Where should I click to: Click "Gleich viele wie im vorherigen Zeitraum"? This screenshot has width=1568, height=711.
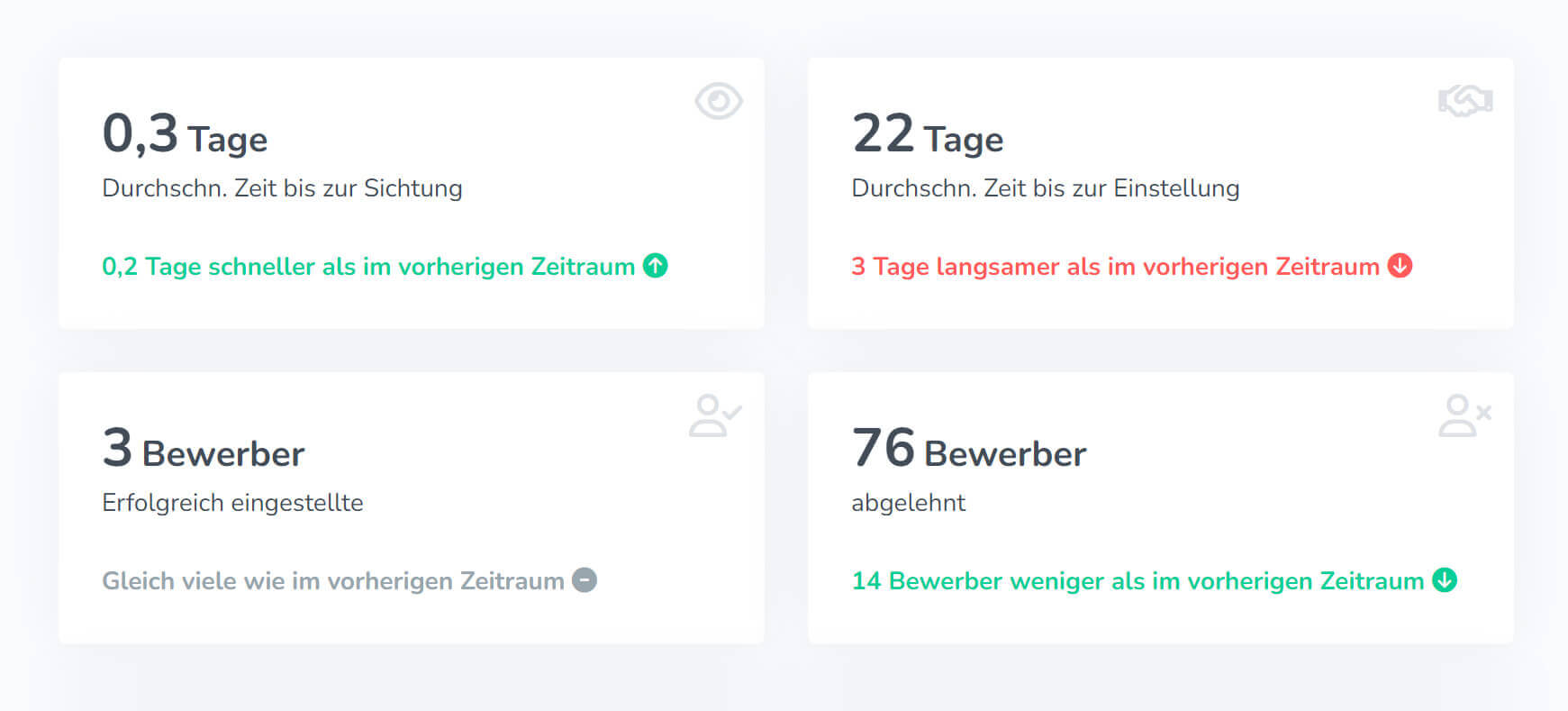tap(332, 581)
